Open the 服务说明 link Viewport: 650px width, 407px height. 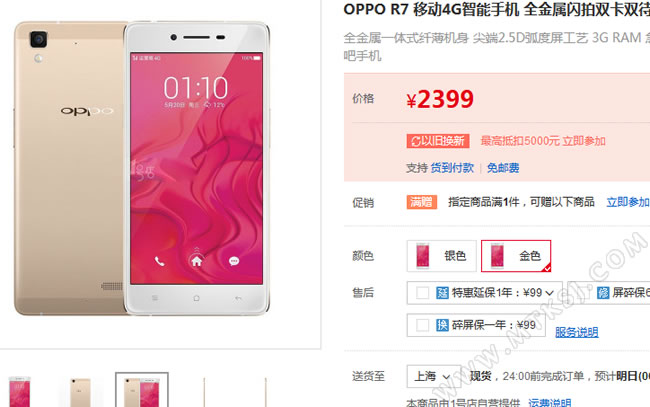[577, 332]
